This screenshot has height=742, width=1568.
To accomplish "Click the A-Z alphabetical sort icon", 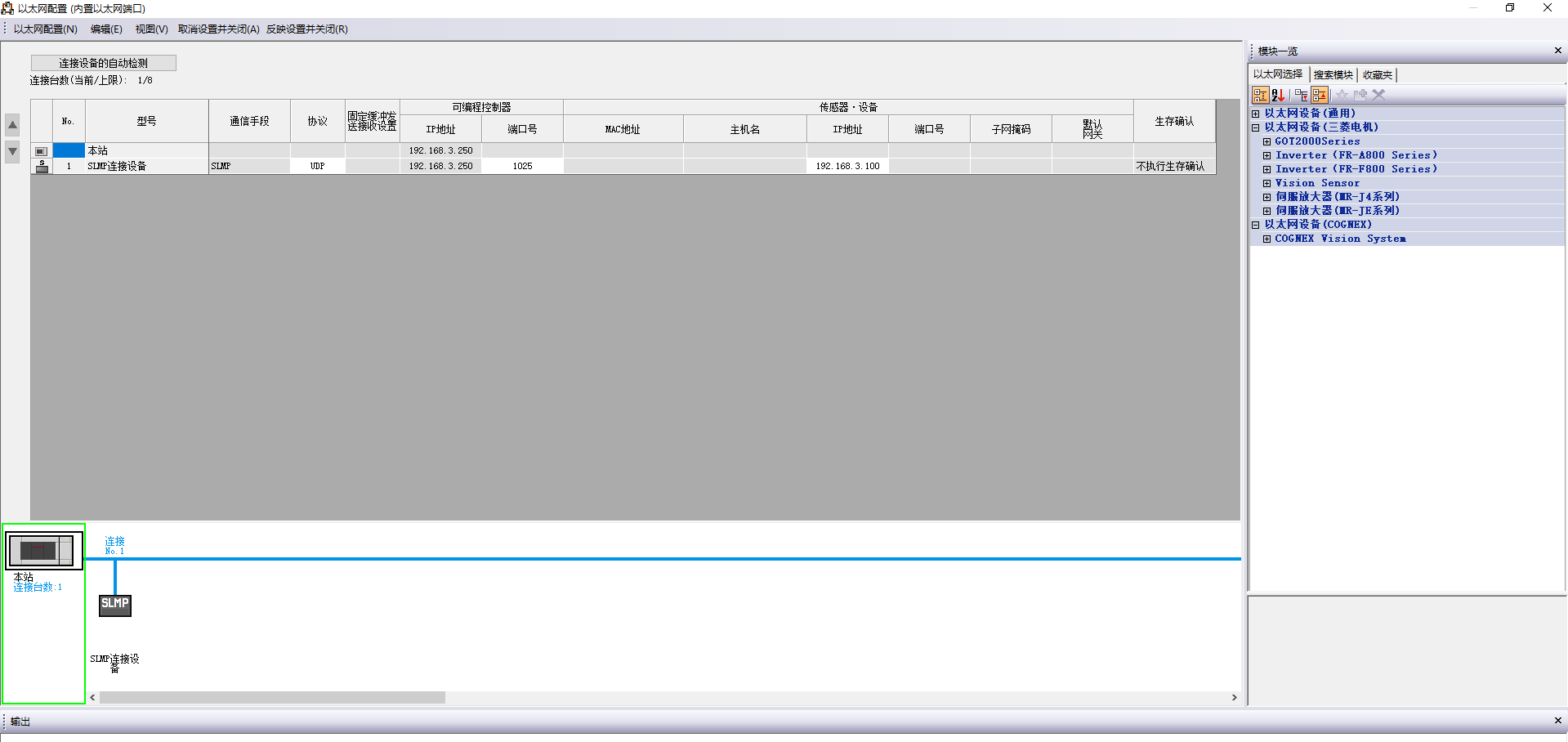I will click(1278, 95).
